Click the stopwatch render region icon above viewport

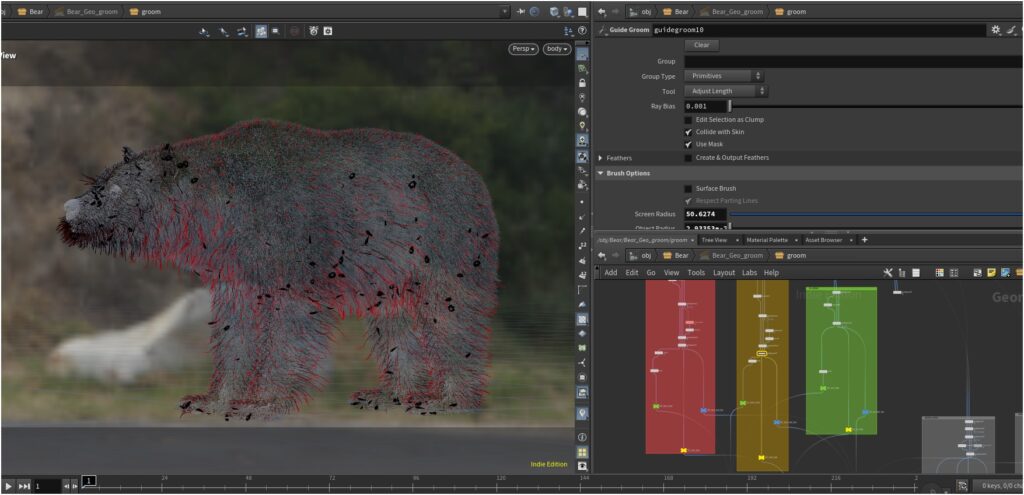[313, 31]
